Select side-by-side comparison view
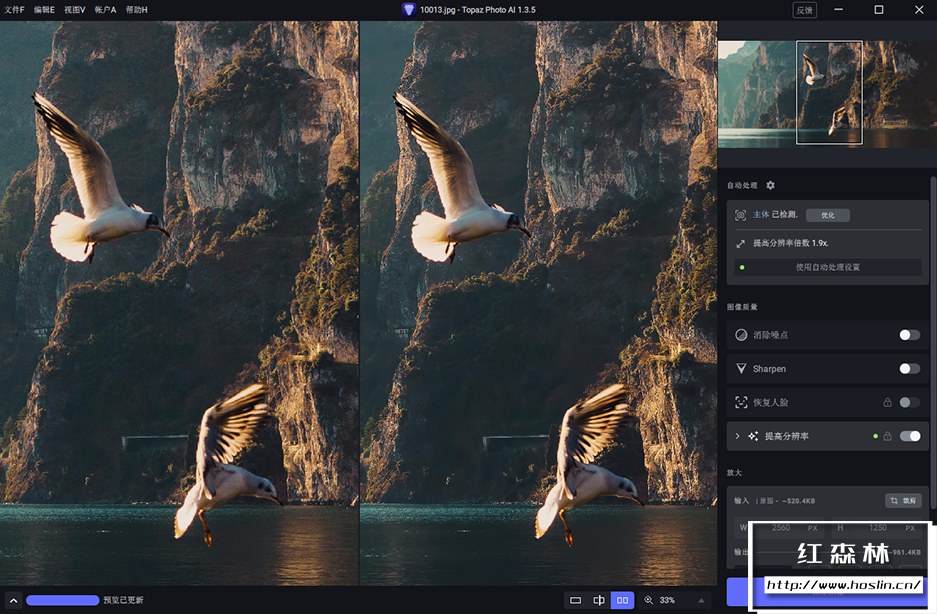Viewport: 937px width, 614px height. (623, 600)
